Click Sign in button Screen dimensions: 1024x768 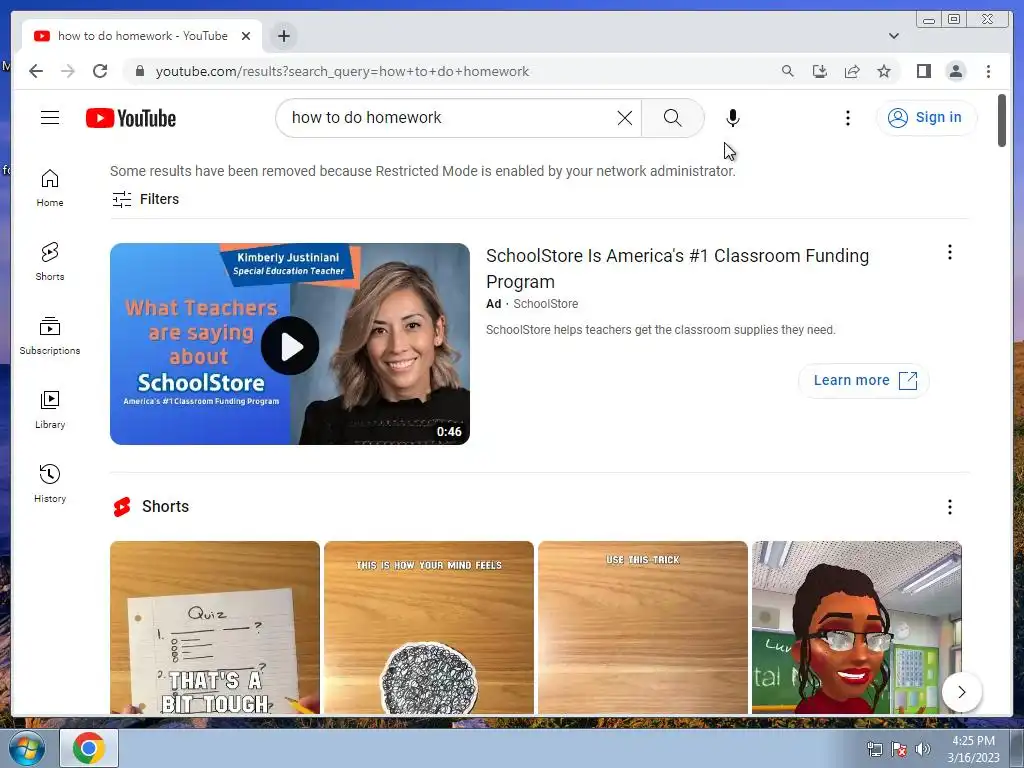(x=926, y=118)
